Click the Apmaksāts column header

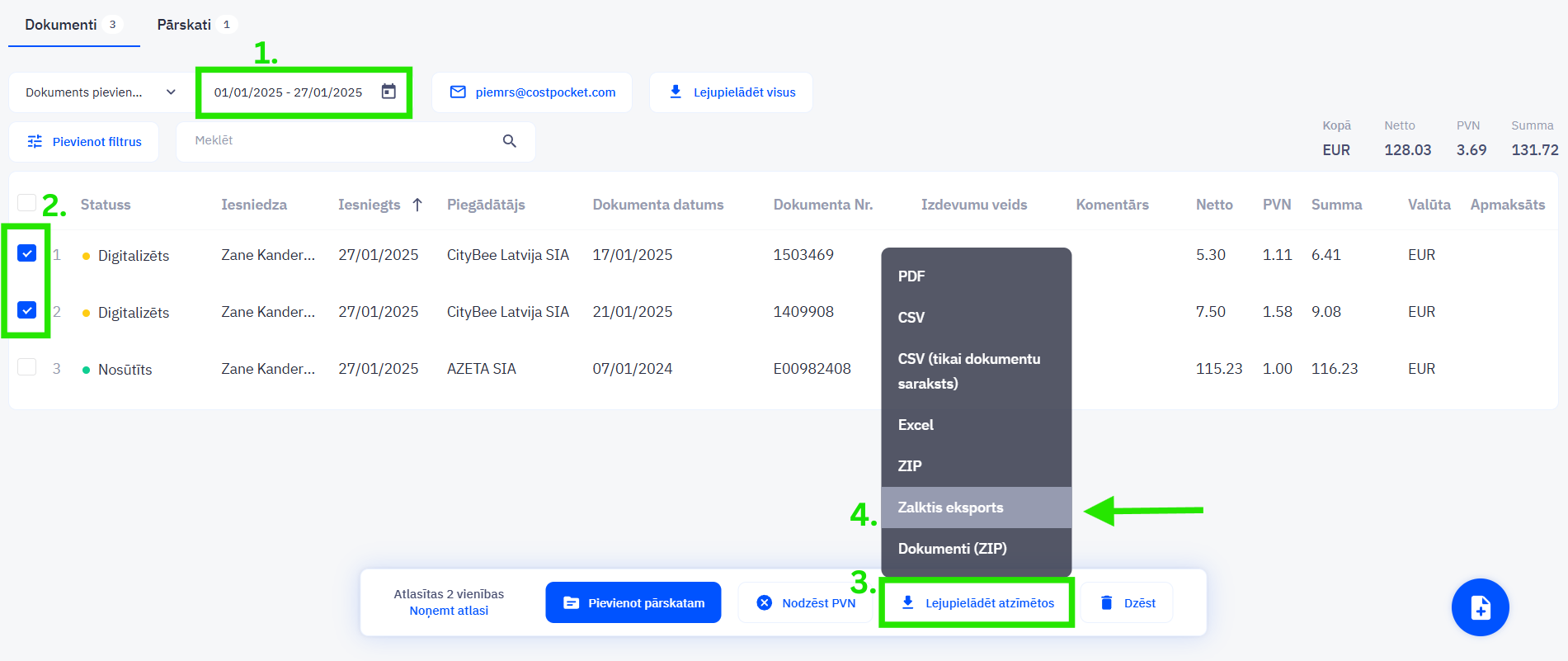pos(1508,205)
